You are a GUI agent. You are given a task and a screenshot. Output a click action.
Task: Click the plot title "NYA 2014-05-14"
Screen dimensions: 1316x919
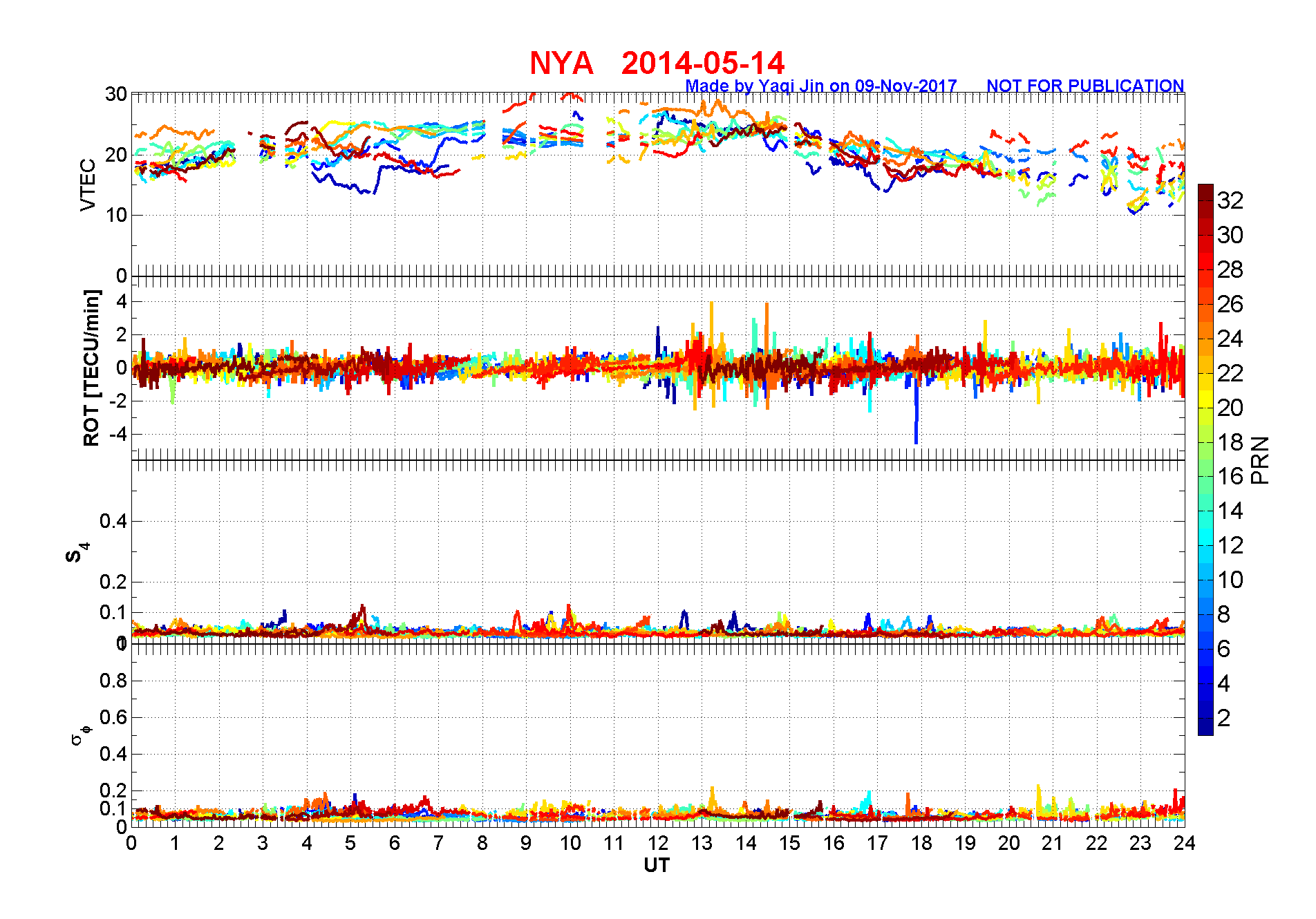(657, 63)
